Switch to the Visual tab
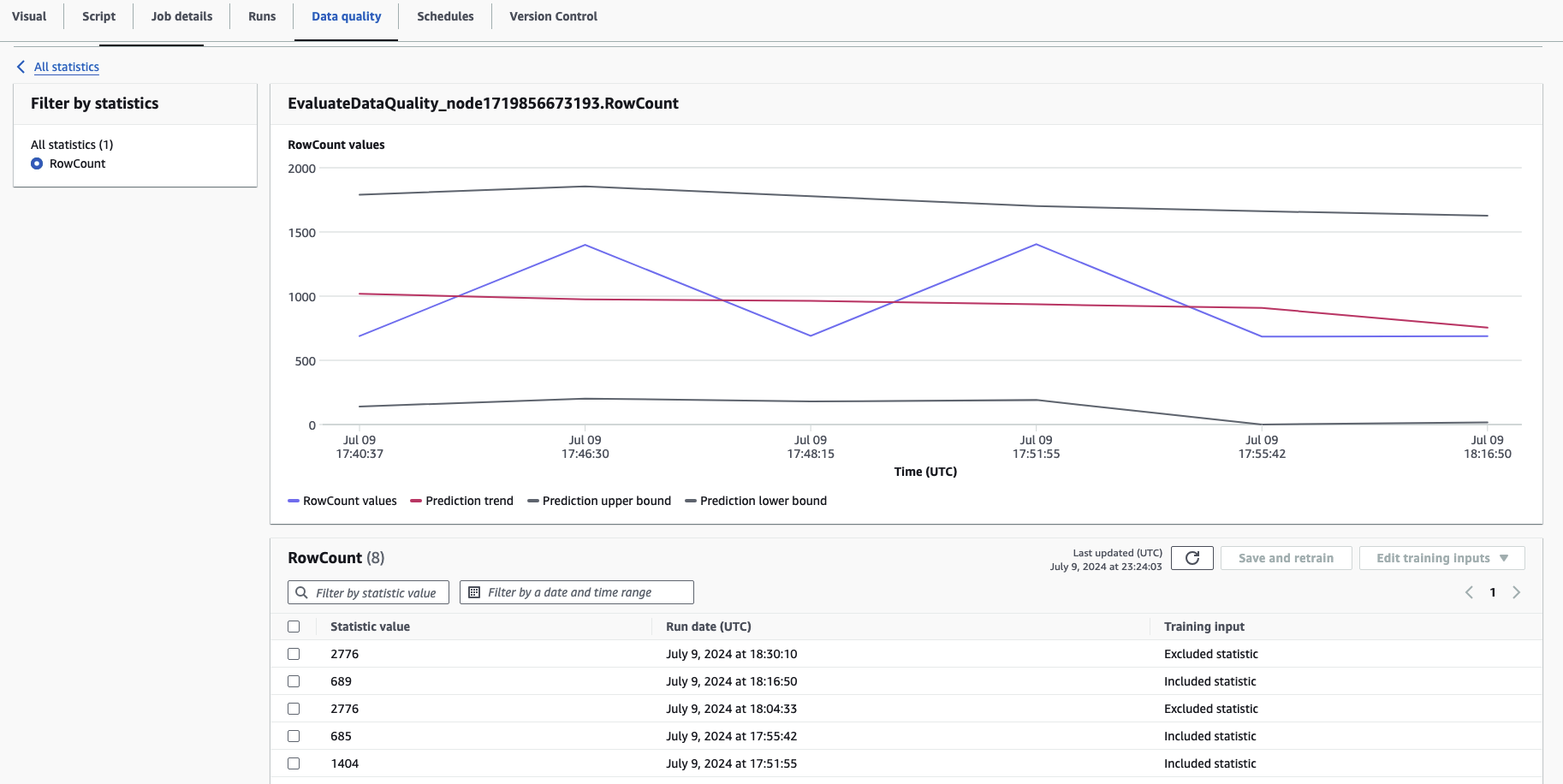The width and height of the screenshot is (1563, 784). pos(29,16)
